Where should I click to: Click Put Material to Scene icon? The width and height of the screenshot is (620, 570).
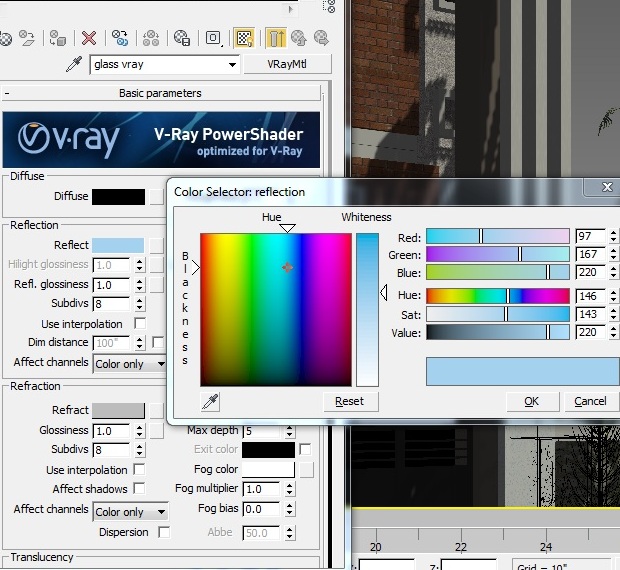pyautogui.click(x=27, y=38)
